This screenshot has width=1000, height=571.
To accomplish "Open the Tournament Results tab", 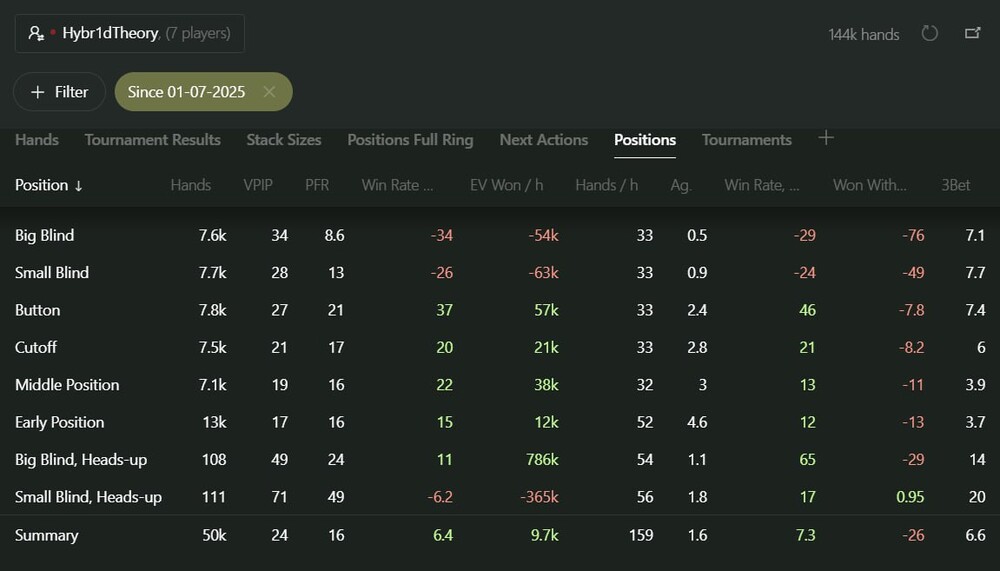I will point(152,140).
